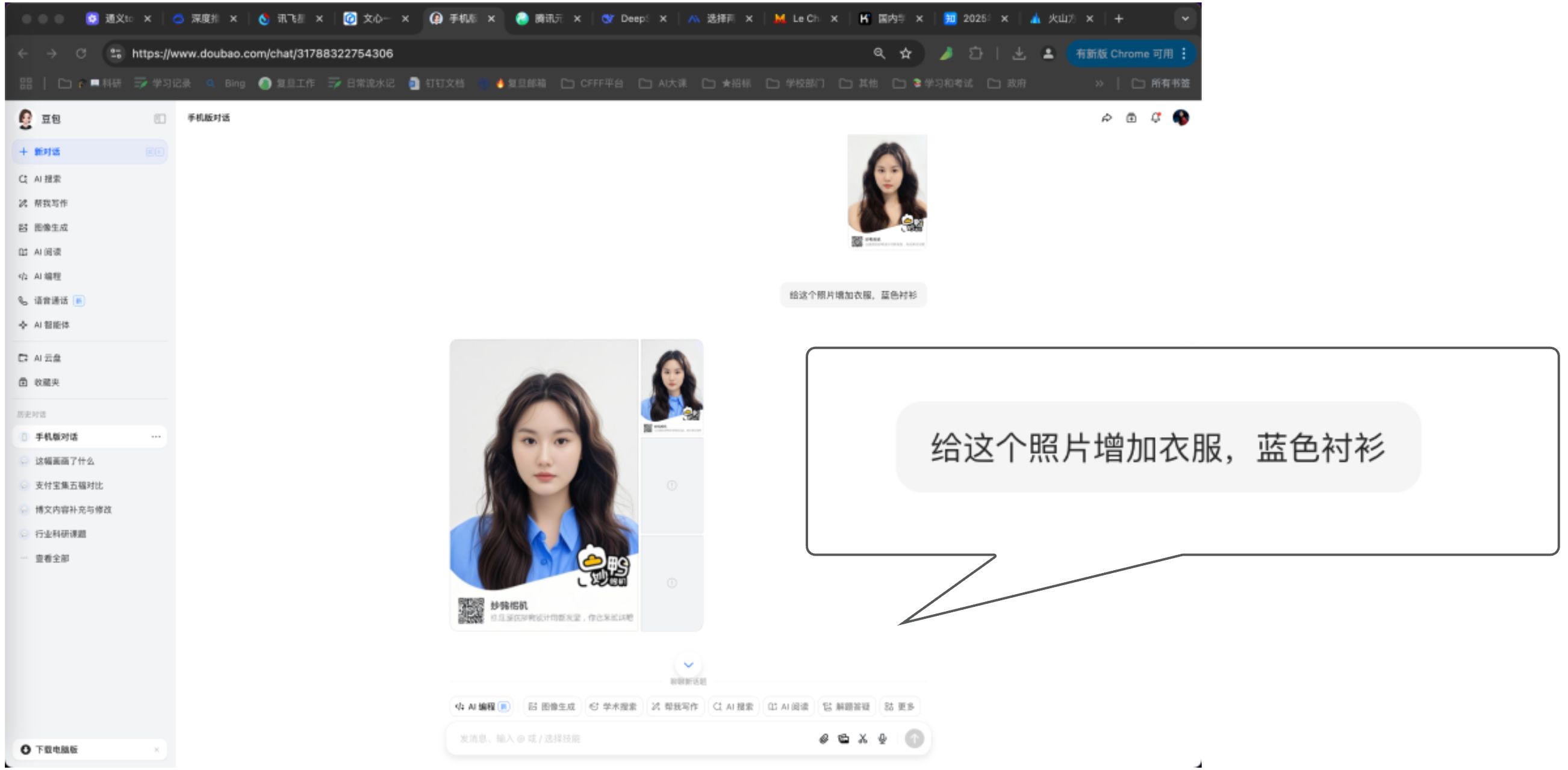Bookmark page with the star icon in address bar
The height and width of the screenshot is (770, 1568).
906,54
